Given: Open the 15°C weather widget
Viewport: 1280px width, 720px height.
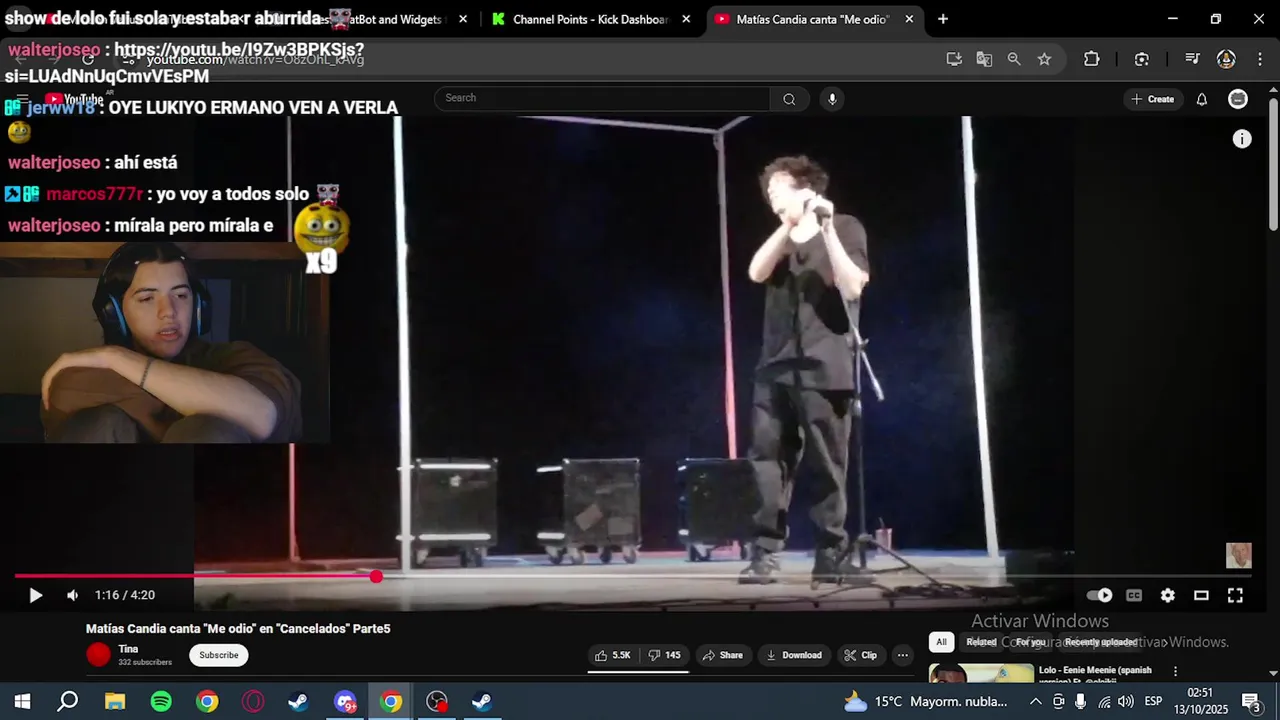Looking at the screenshot, I should [x=925, y=701].
